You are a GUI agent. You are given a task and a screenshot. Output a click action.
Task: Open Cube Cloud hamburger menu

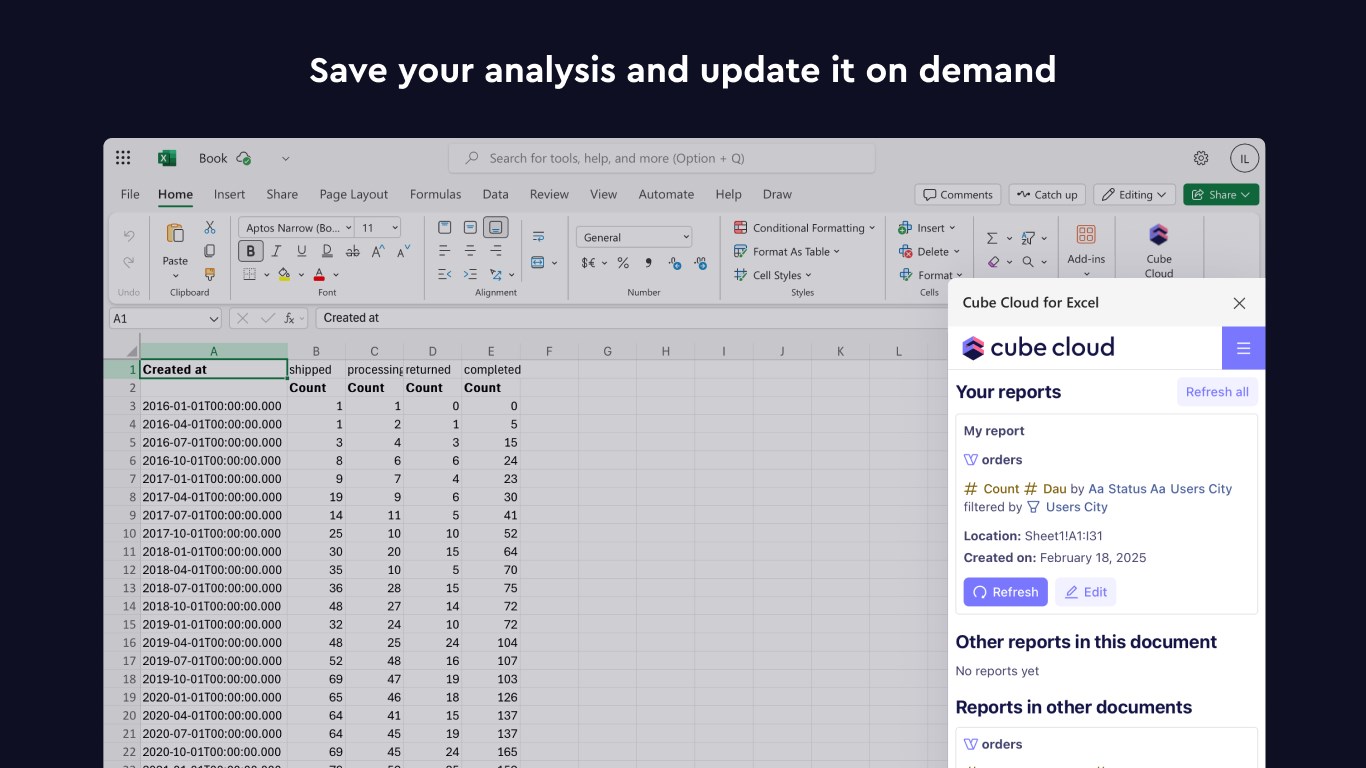(1243, 348)
